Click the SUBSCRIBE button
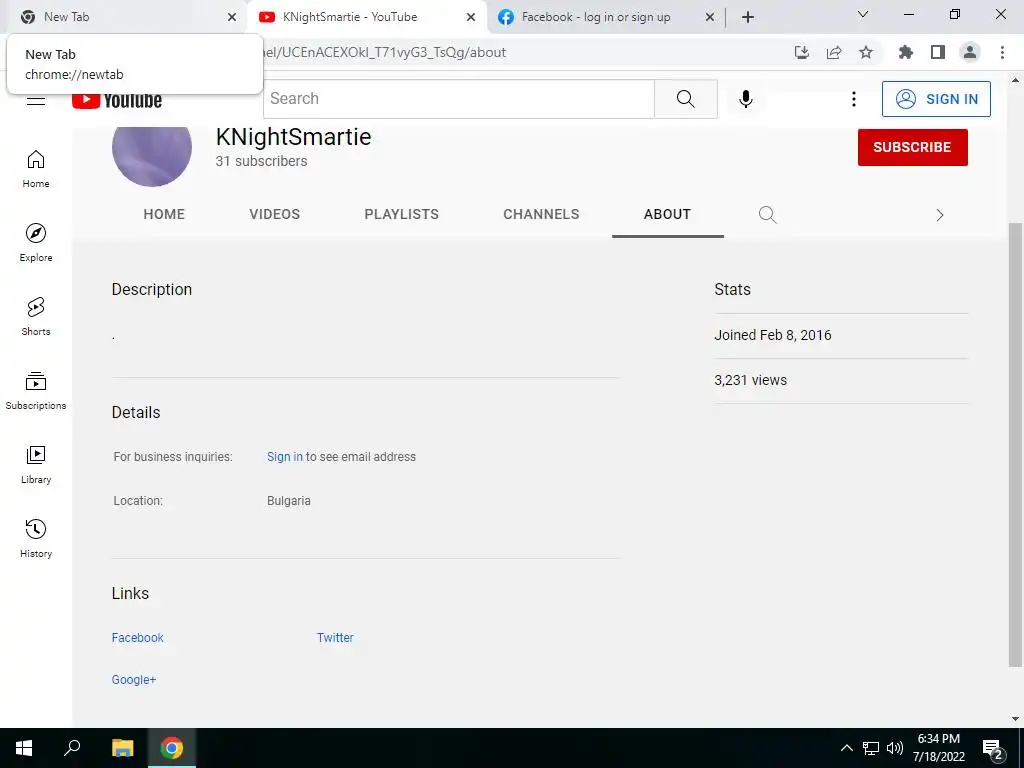This screenshot has width=1024, height=768. [912, 148]
